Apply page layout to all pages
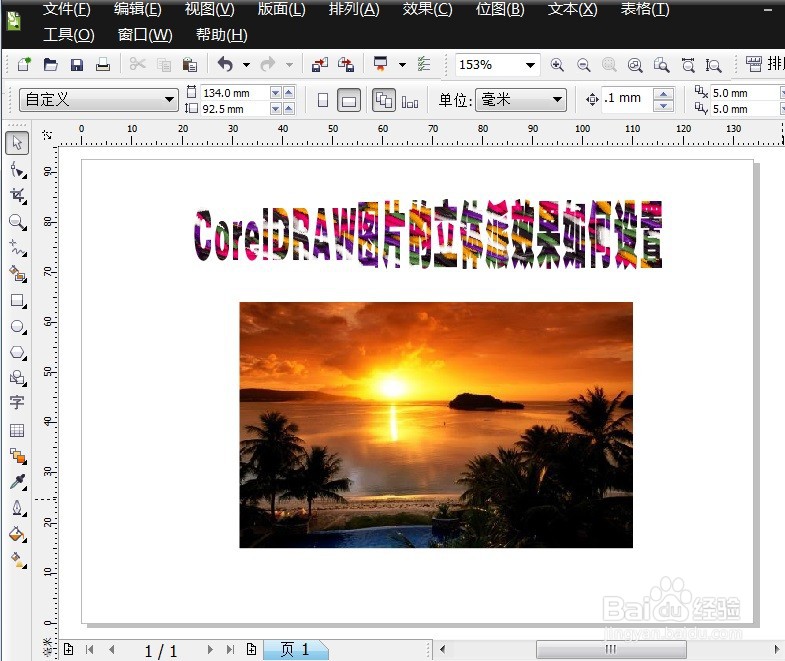This screenshot has height=661, width=785. [x=384, y=100]
